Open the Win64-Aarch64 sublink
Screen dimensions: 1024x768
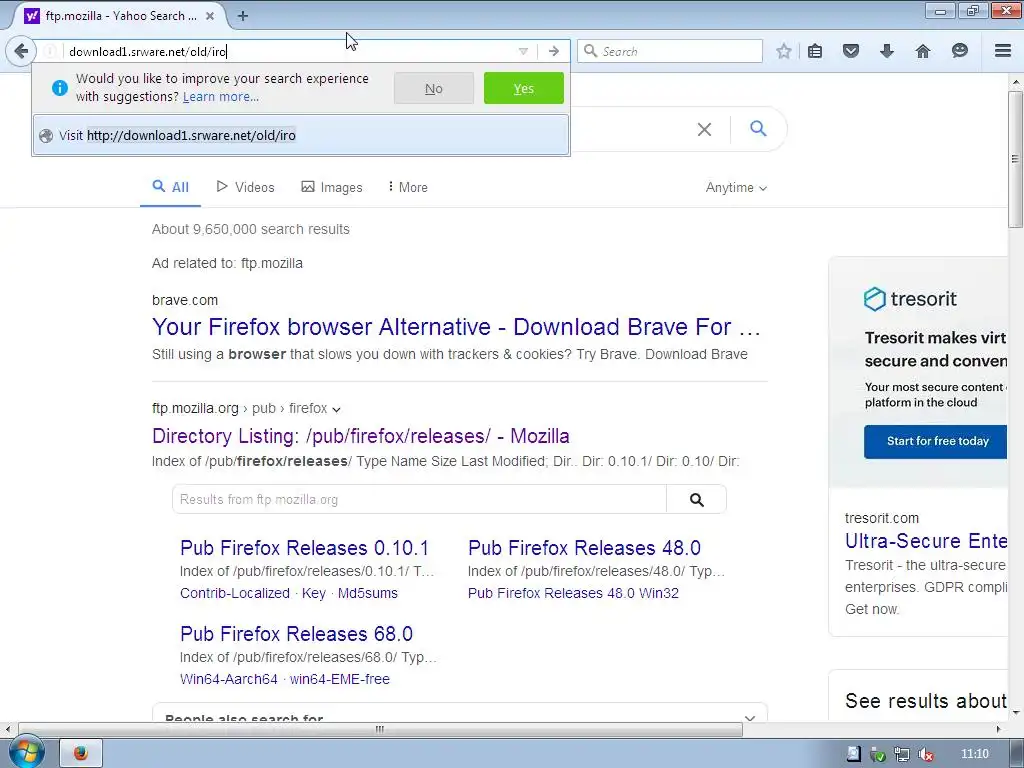coord(229,679)
